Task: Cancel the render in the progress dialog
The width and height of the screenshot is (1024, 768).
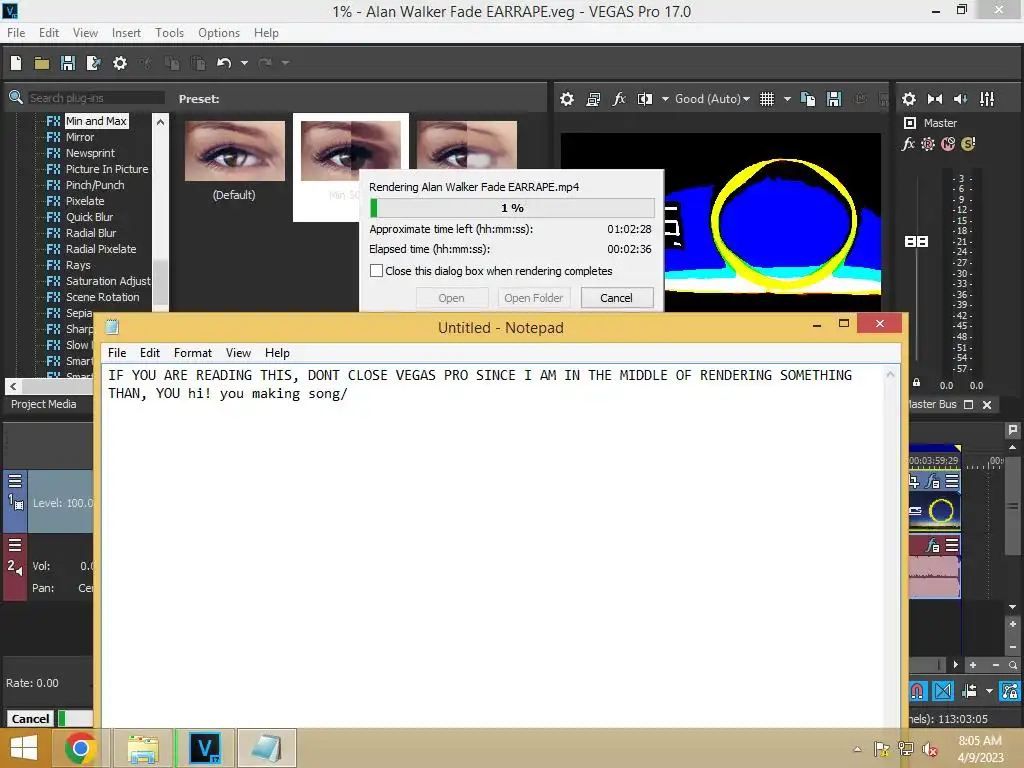Action: coord(616,298)
